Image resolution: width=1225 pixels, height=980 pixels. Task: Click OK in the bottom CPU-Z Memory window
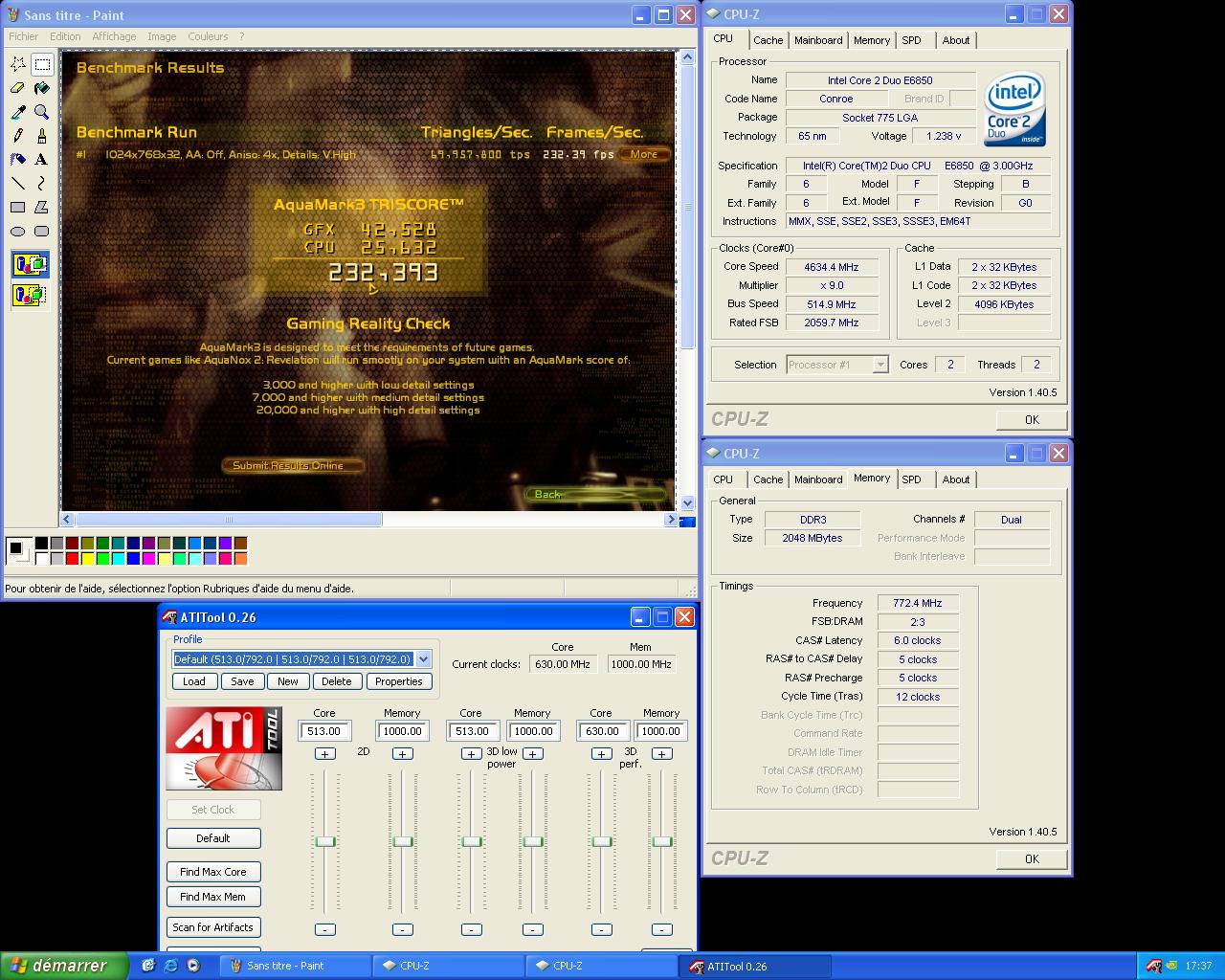[1032, 858]
